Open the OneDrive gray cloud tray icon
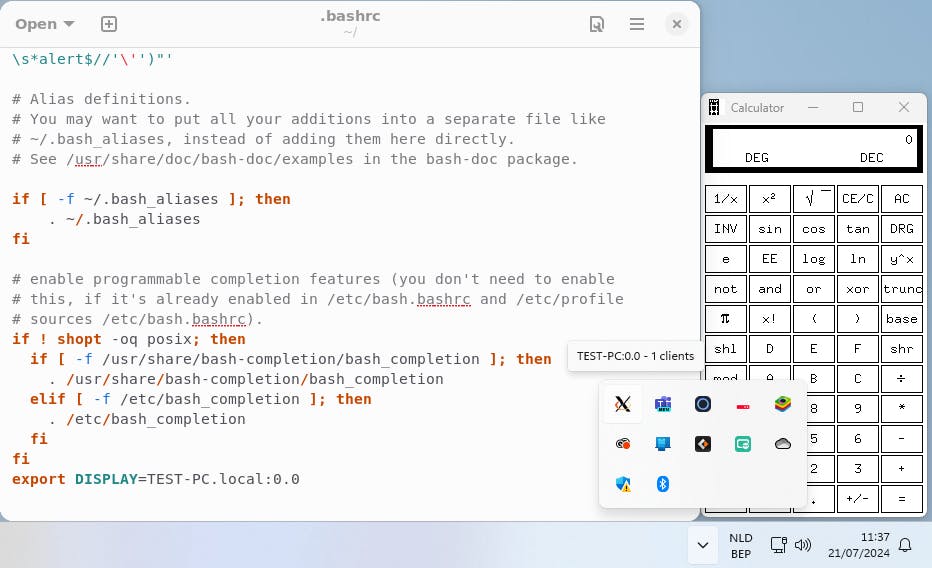The image size is (932, 568). [783, 444]
